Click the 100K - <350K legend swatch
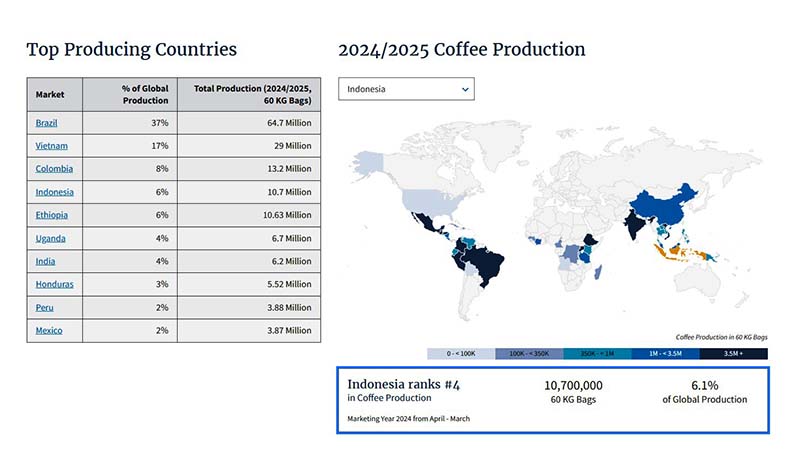800x468 pixels. click(529, 354)
